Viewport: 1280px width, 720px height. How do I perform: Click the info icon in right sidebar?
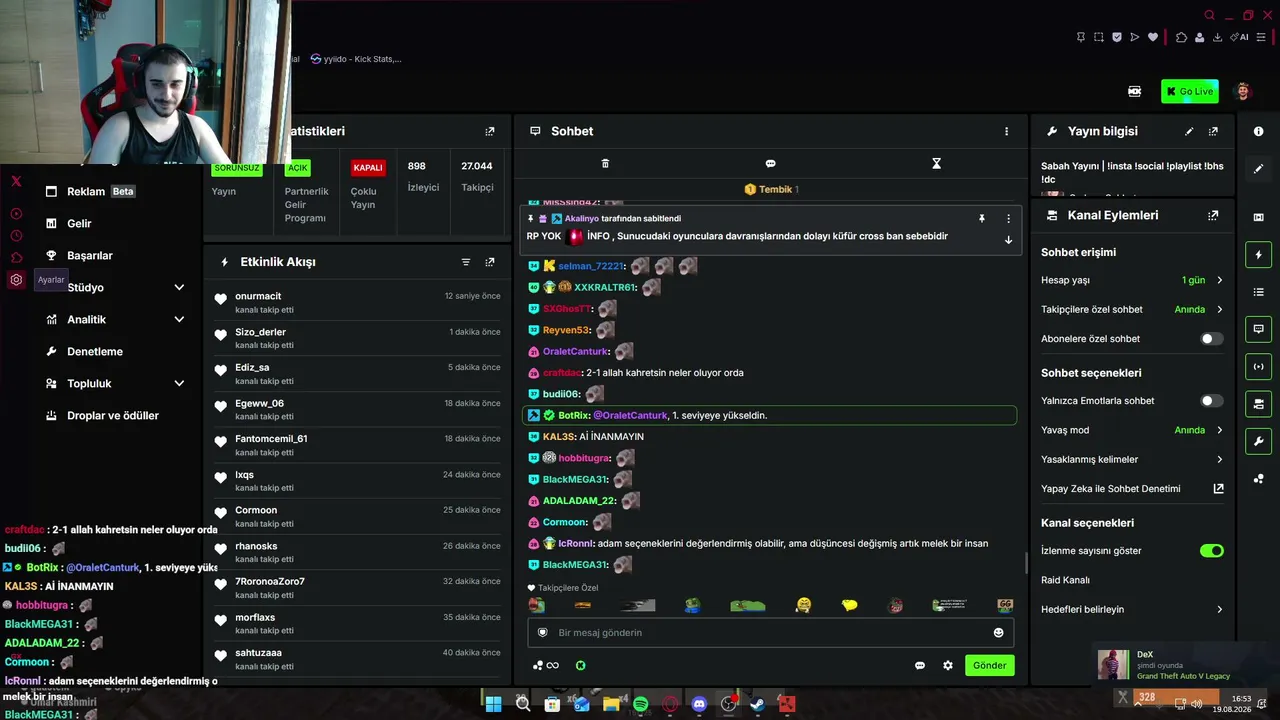[x=1258, y=131]
